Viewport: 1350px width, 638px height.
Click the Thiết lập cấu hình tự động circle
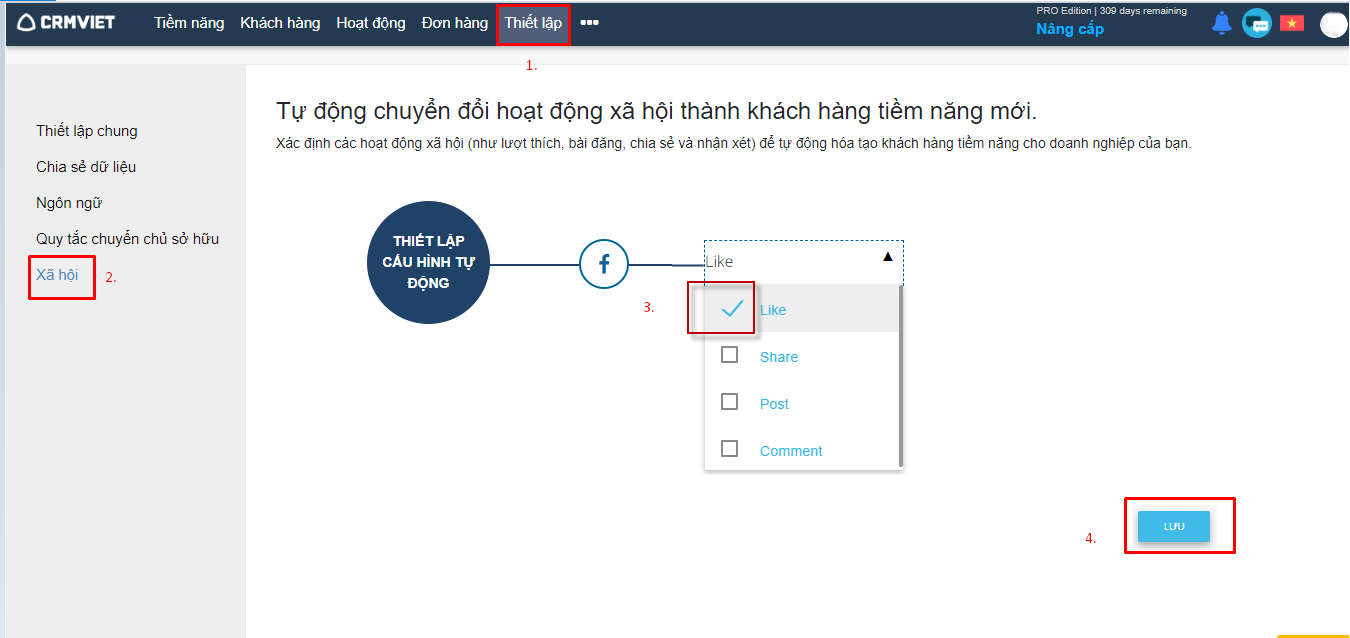(428, 263)
